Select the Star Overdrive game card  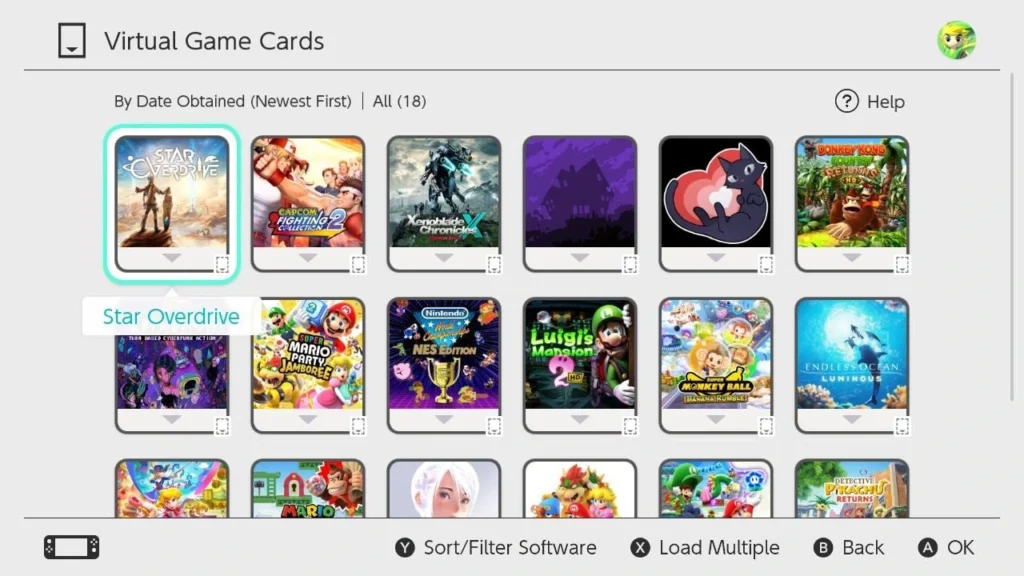(x=172, y=204)
